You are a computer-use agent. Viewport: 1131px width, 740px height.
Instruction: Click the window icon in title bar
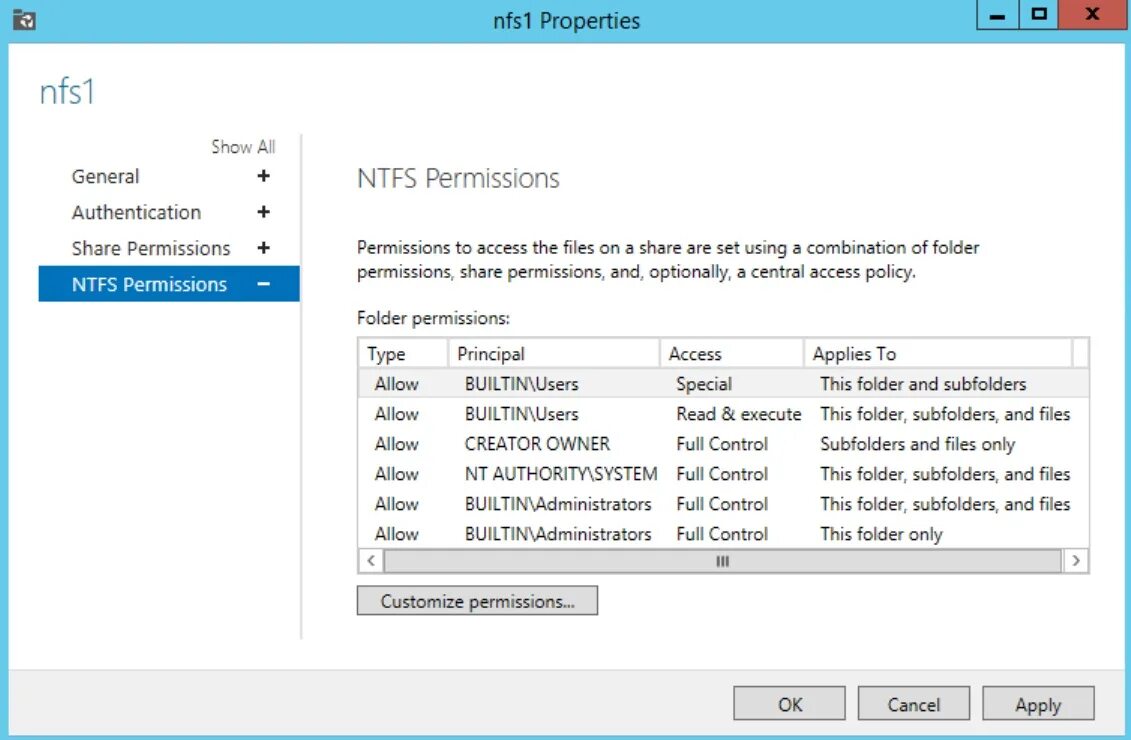(x=25, y=19)
